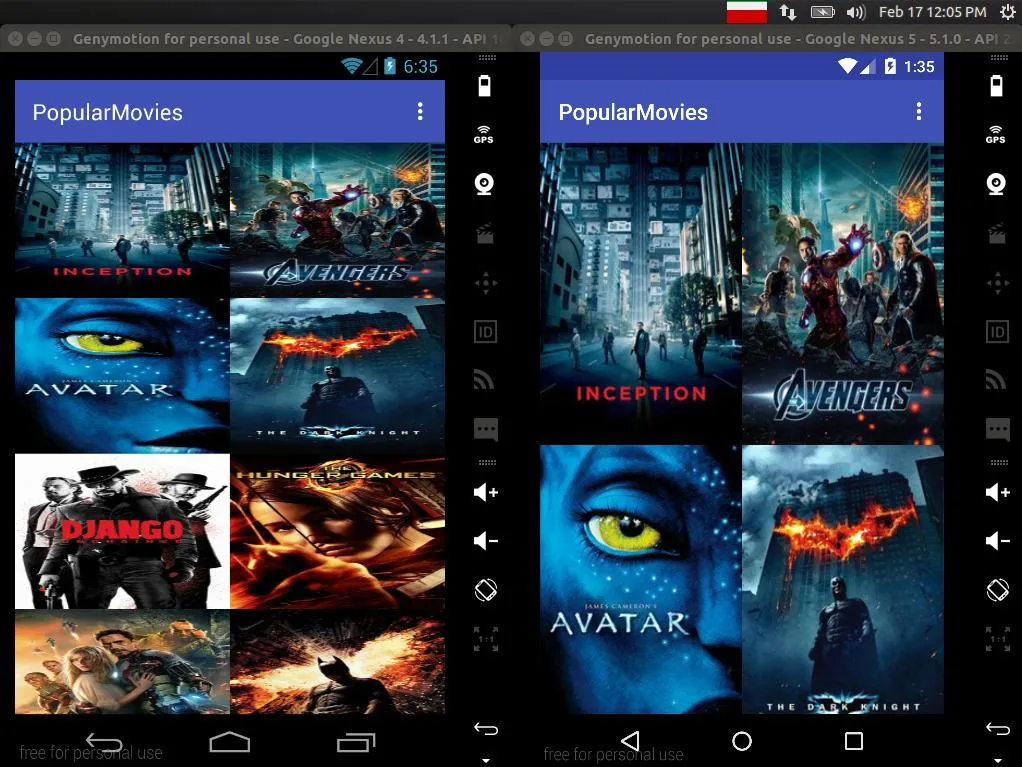Tap Android home button on Nexus 4
Viewport: 1022px width, 767px height.
click(229, 742)
